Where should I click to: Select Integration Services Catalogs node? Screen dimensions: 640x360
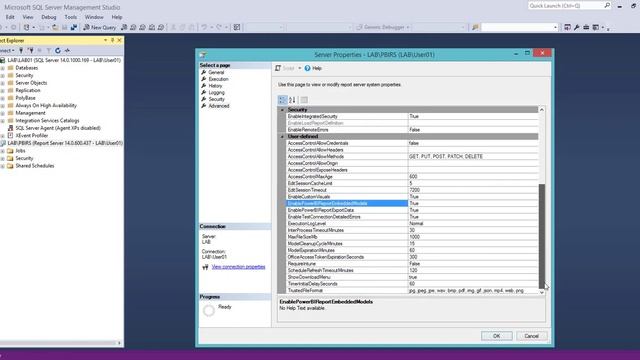pyautogui.click(x=47, y=120)
